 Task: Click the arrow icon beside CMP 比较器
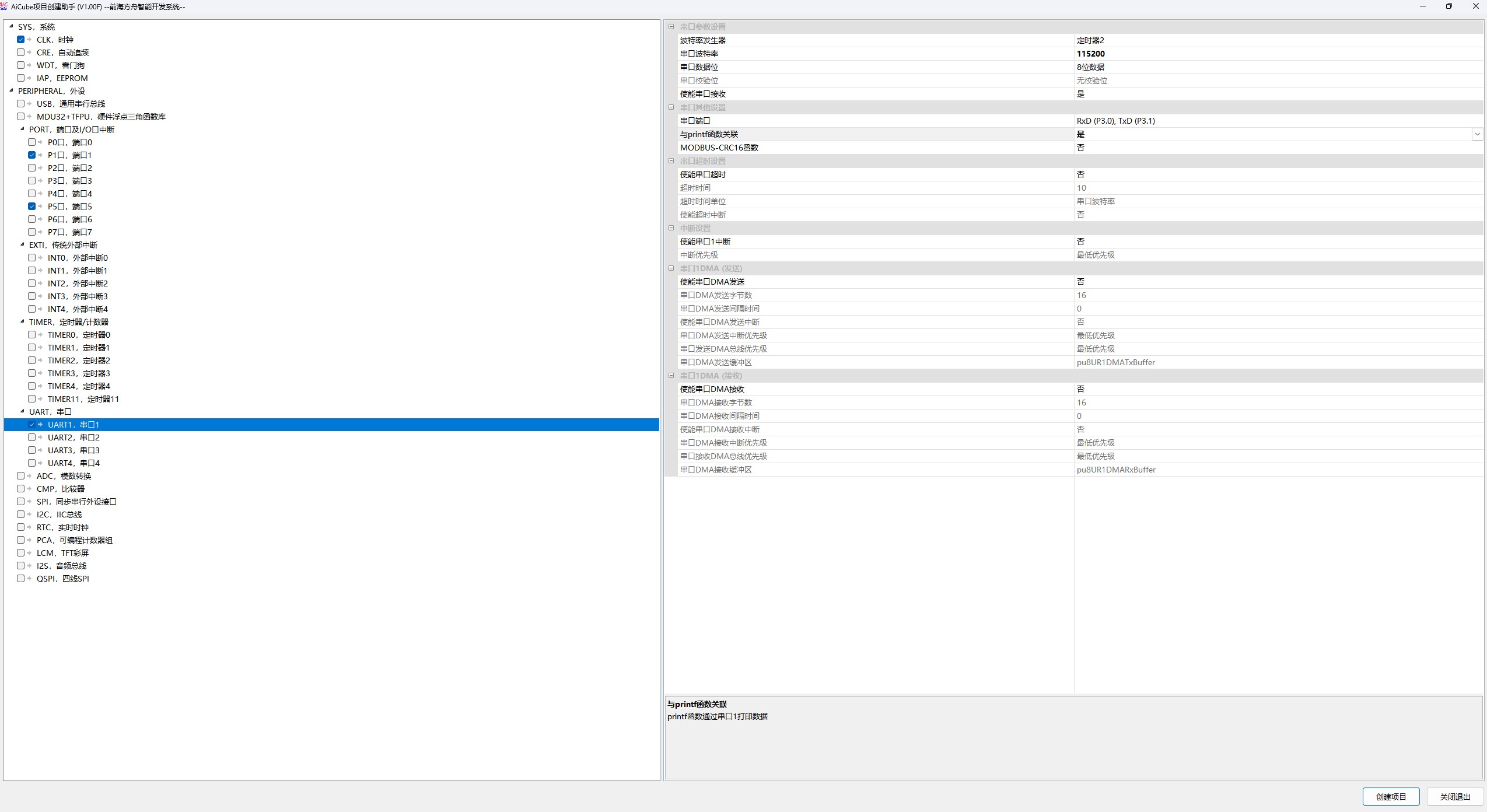(x=29, y=489)
